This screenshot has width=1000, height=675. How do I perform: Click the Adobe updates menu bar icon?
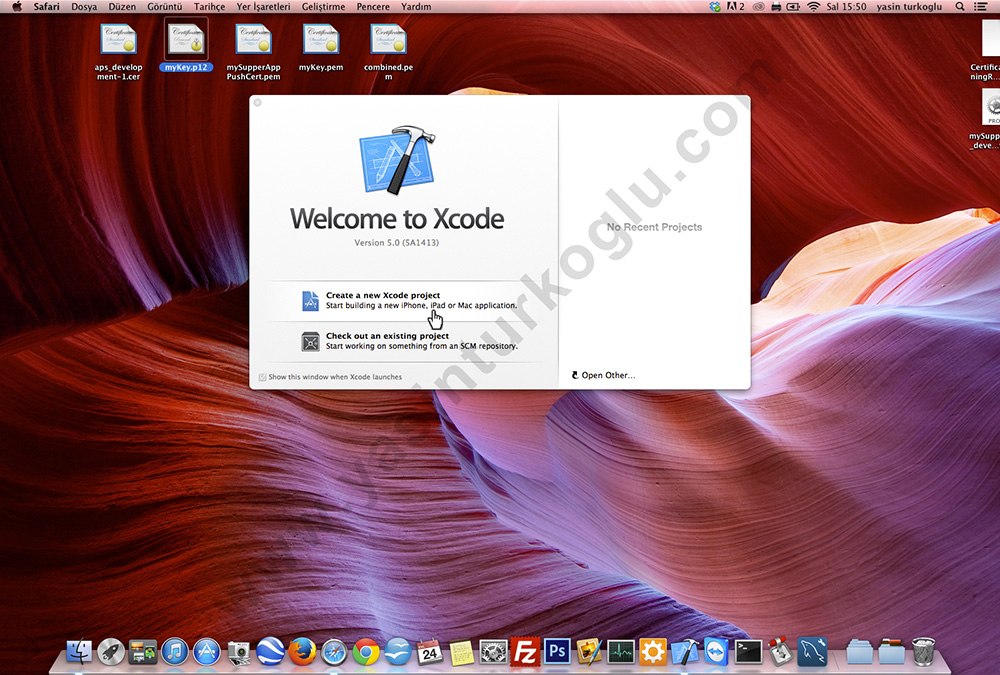[x=735, y=6]
